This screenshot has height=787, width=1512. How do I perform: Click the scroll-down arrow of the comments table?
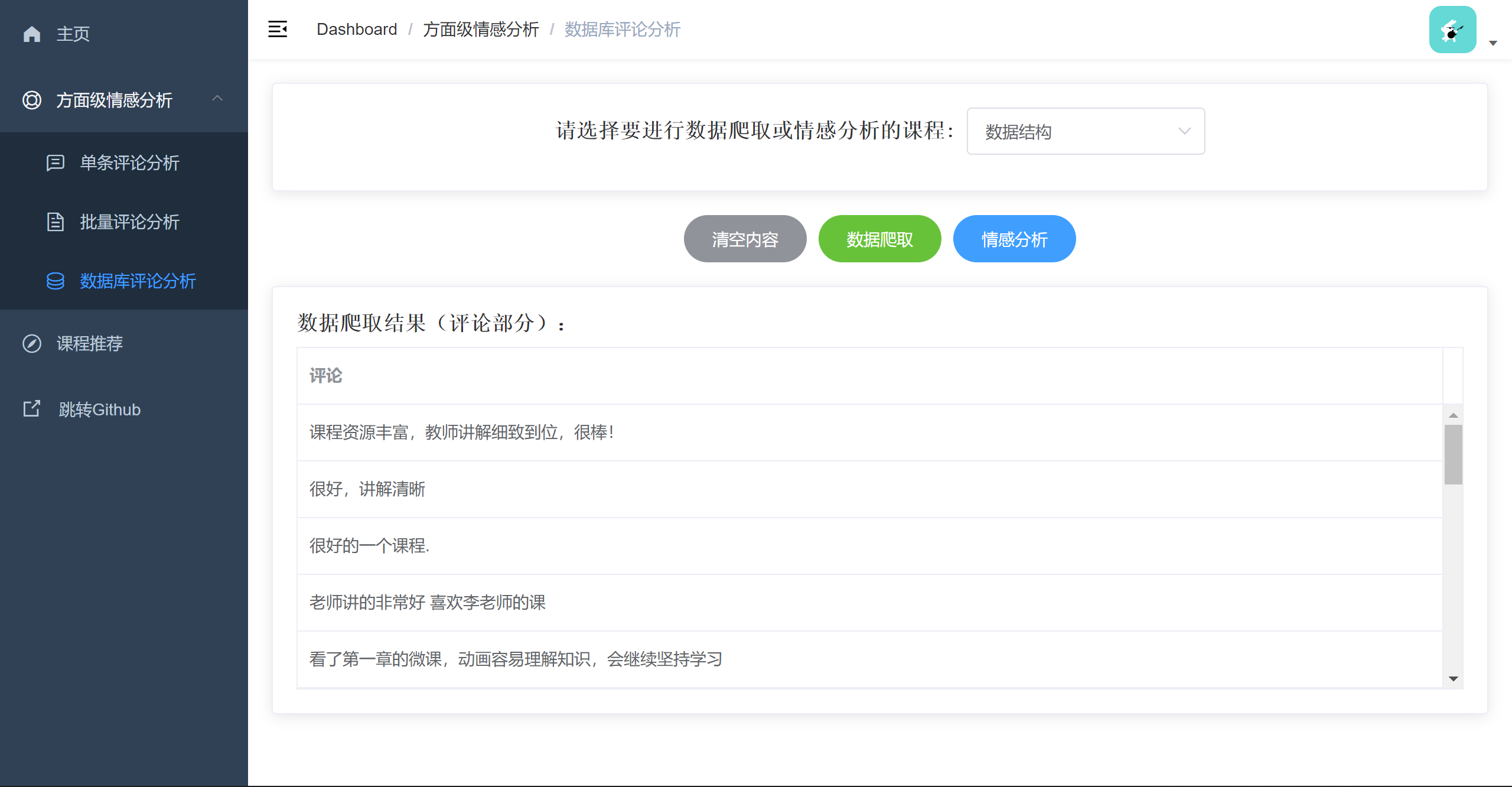tap(1454, 679)
